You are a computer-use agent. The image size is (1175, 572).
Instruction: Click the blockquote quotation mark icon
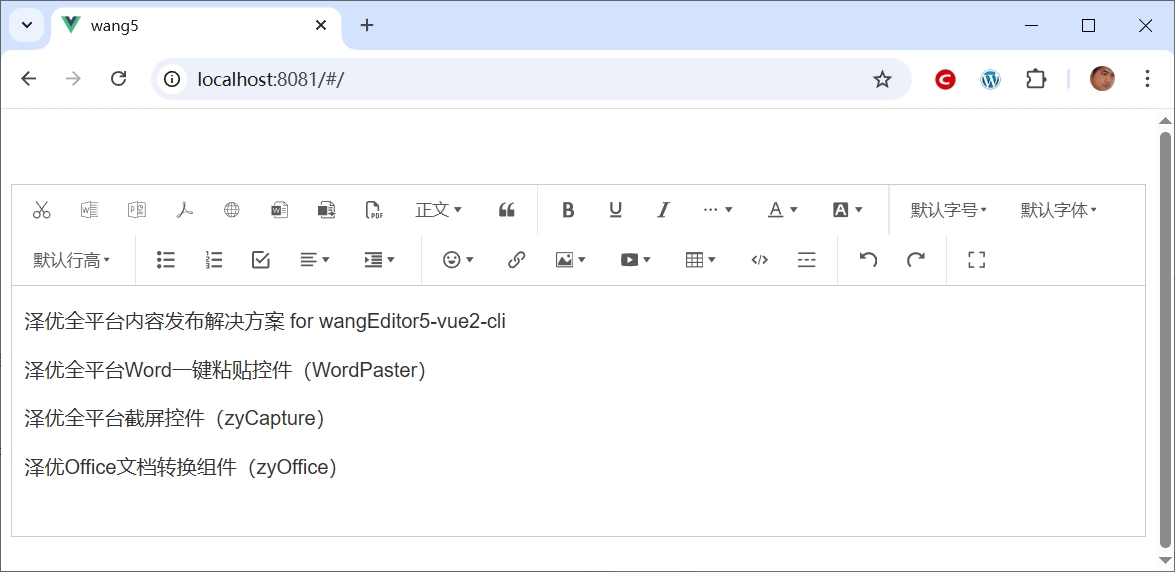(506, 210)
